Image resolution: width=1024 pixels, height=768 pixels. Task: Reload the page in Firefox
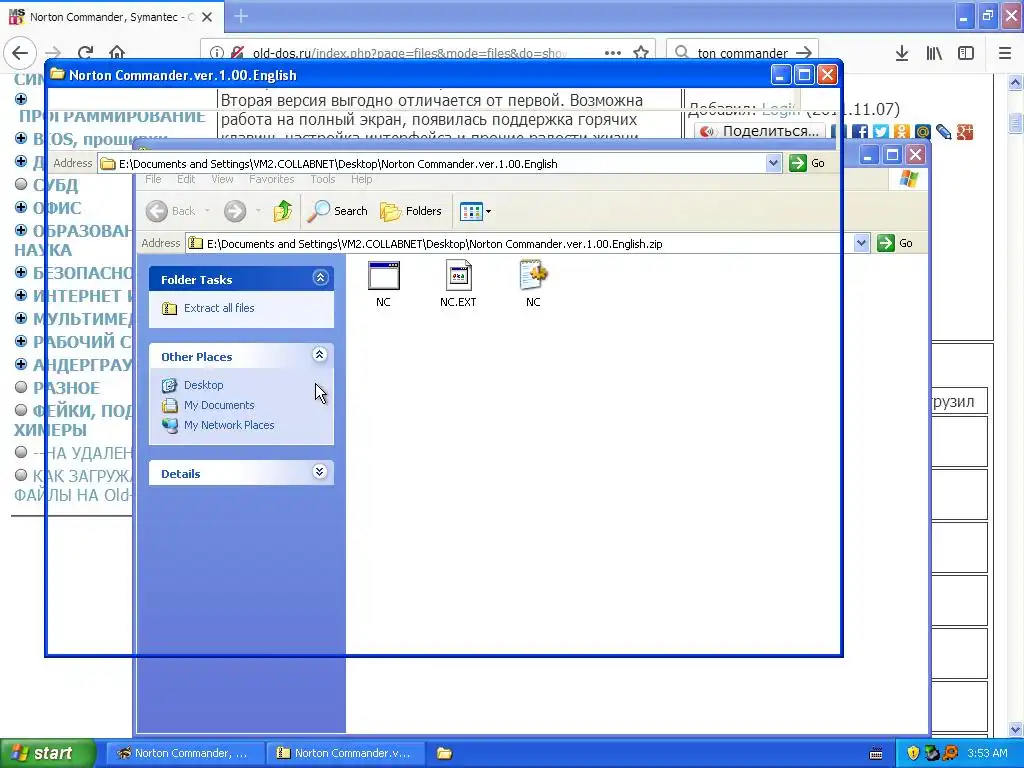pyautogui.click(x=85, y=52)
